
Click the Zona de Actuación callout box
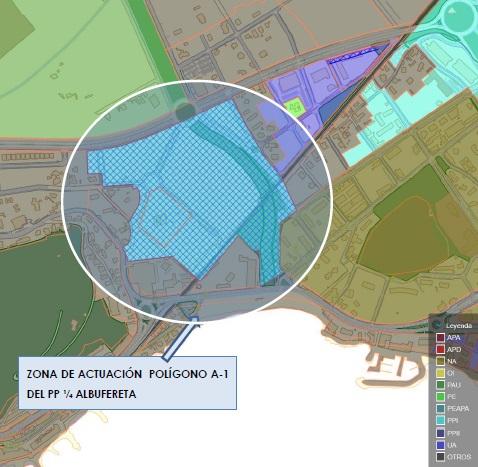[x=127, y=383]
